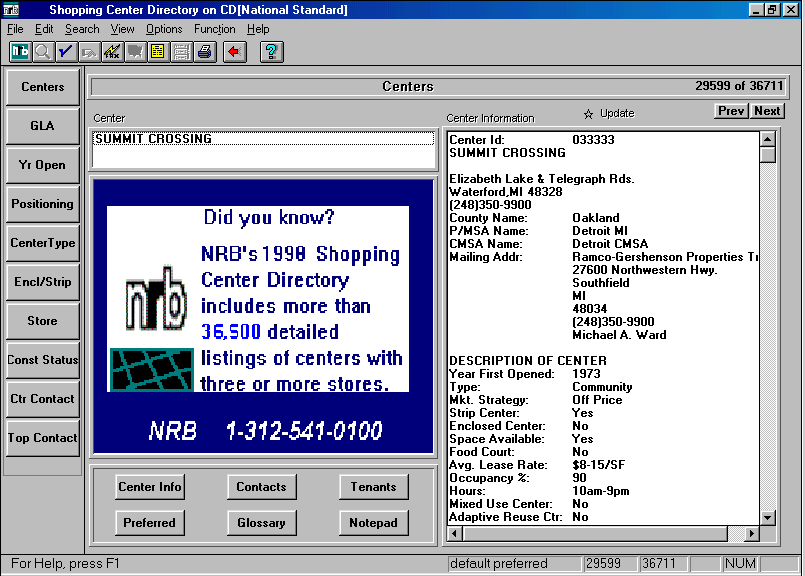Click the printer icon in toolbar
The width and height of the screenshot is (805, 576).
coord(205,51)
